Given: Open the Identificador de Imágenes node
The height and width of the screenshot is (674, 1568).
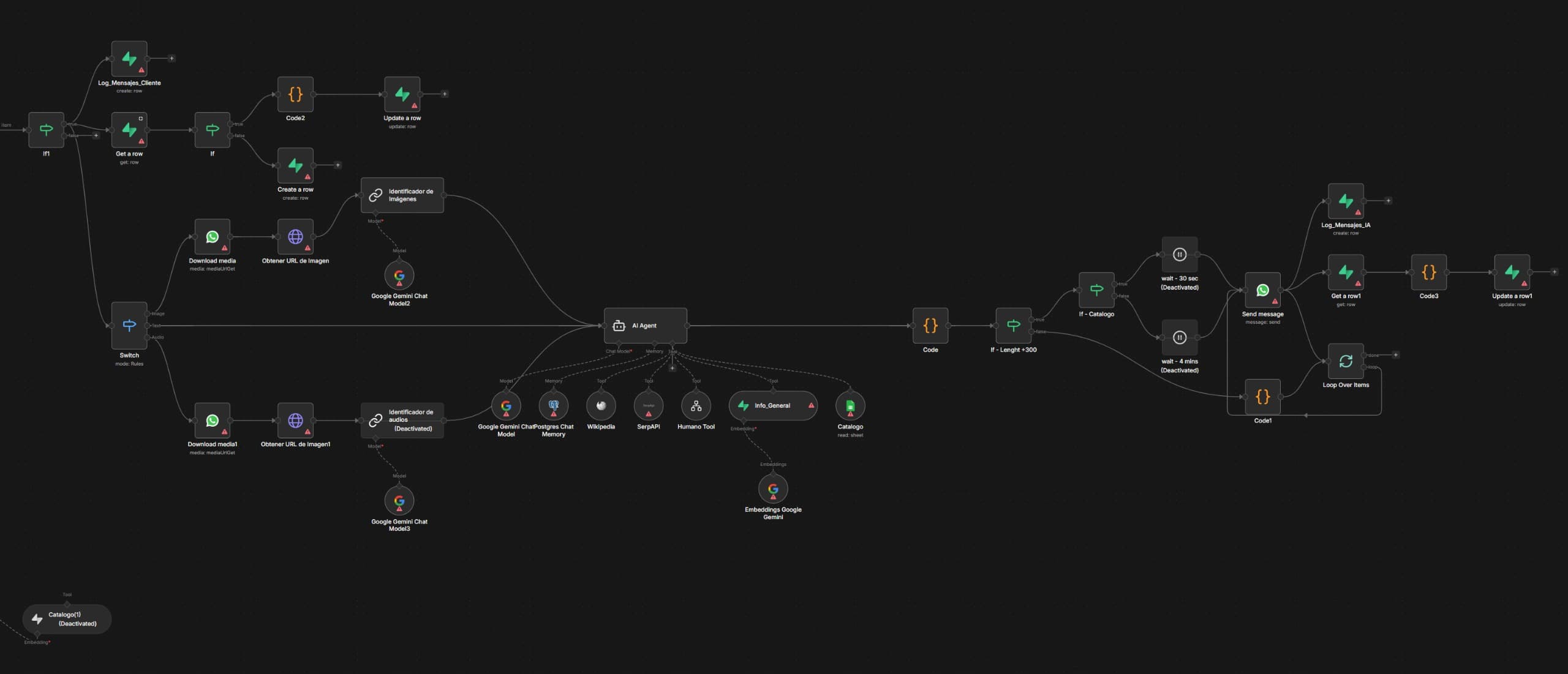Looking at the screenshot, I should click(x=402, y=195).
